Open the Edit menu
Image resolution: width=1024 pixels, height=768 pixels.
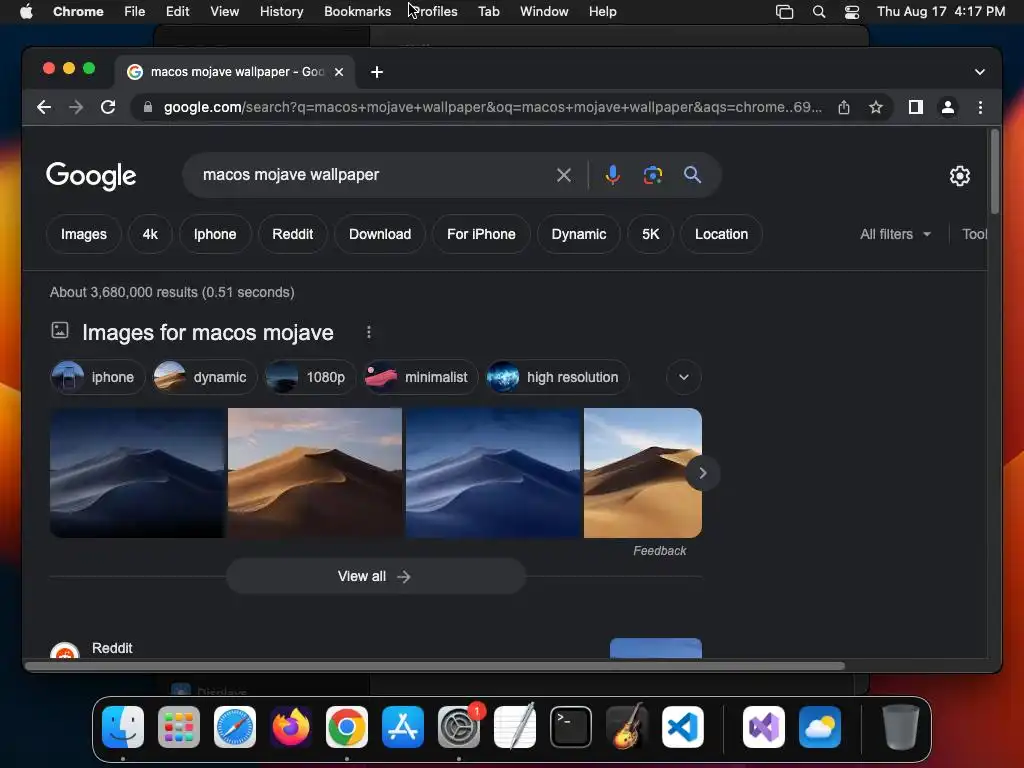177,12
